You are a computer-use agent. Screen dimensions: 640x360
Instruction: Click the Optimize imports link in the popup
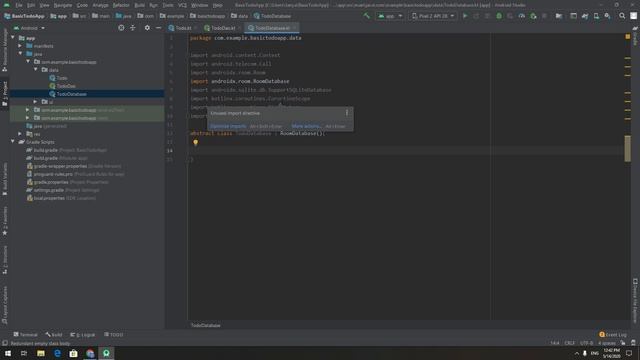click(228, 126)
